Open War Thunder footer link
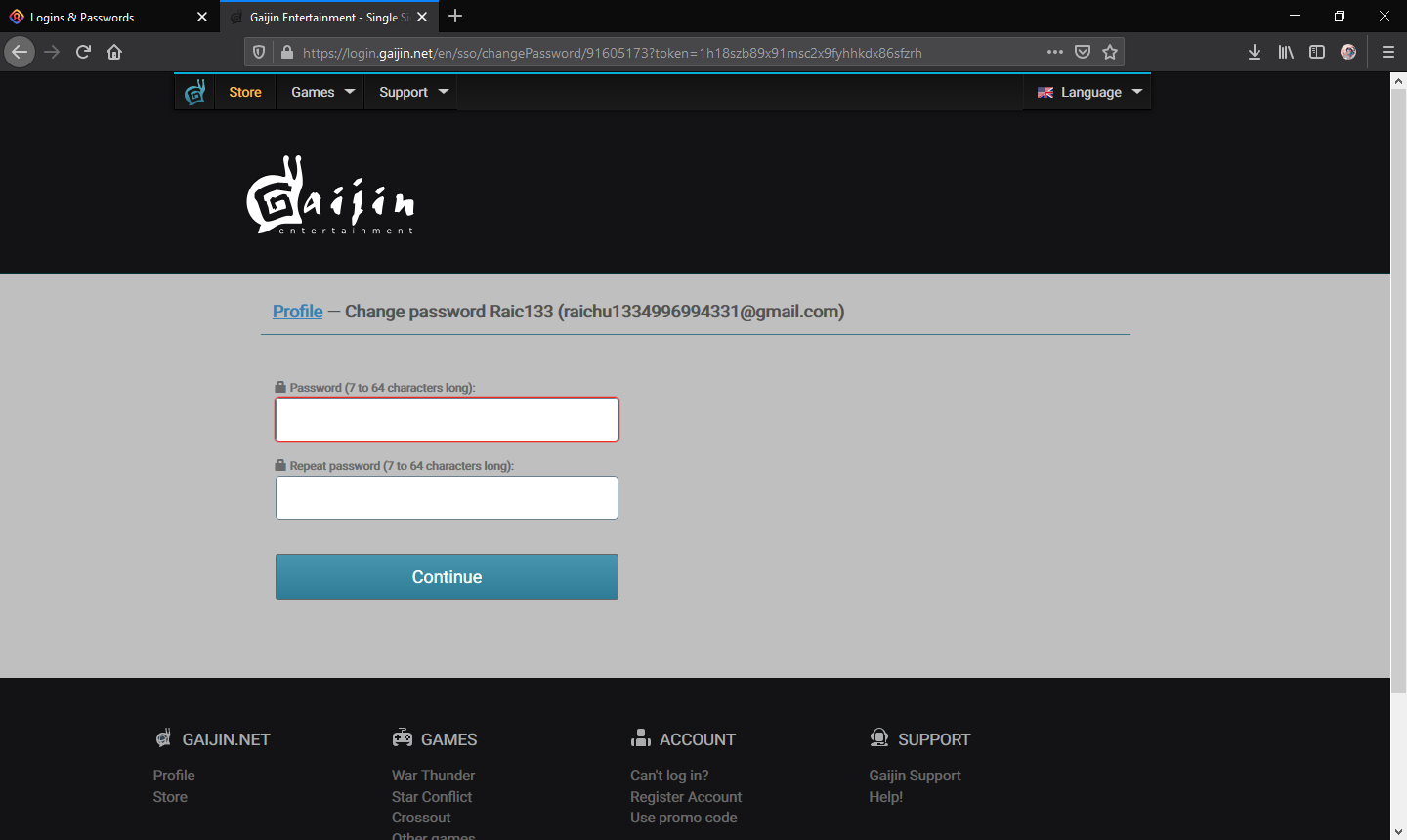Viewport: 1407px width, 840px height. coord(433,776)
